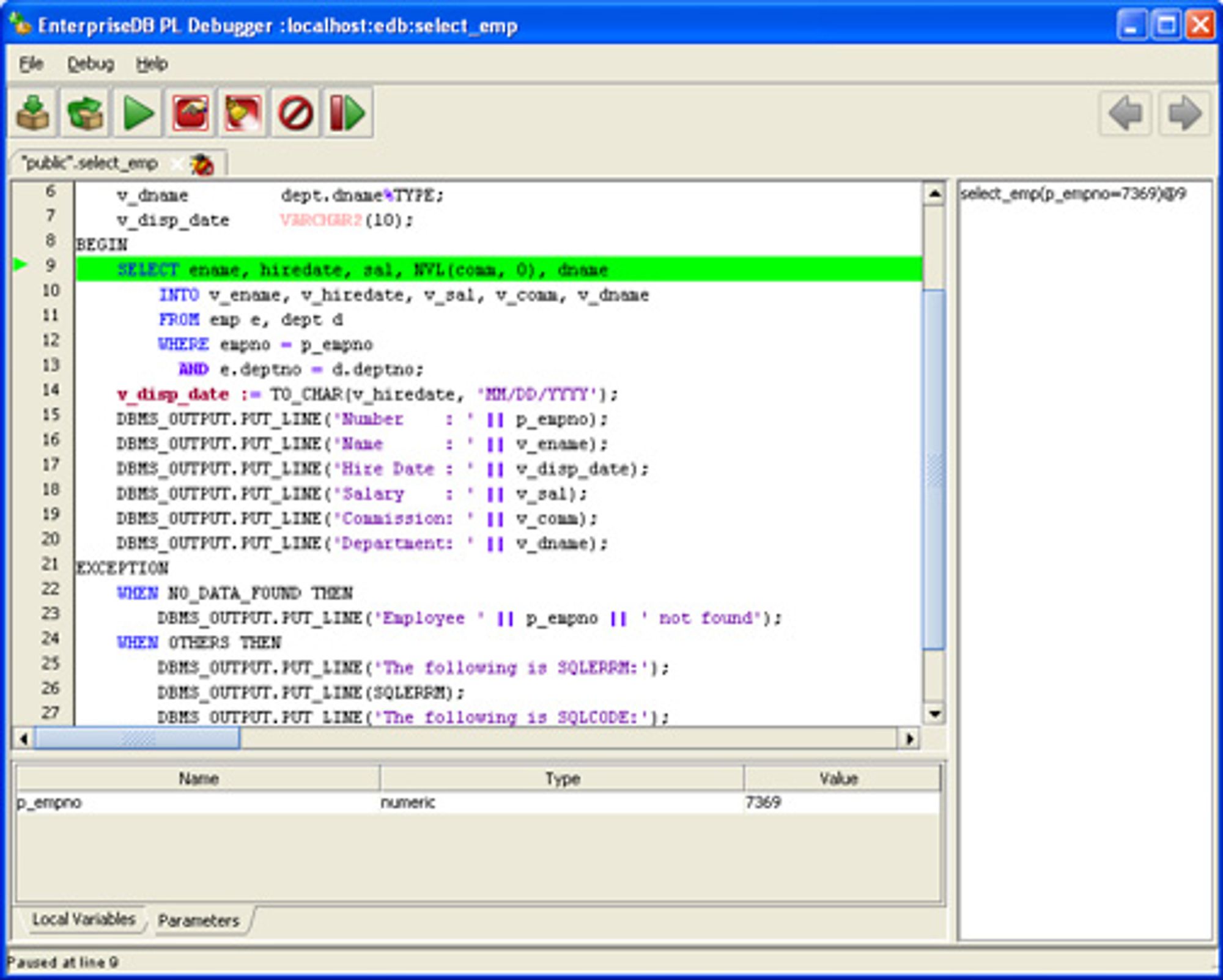Viewport: 1223px width, 980px height.
Task: Open the File menu
Action: coord(31,64)
